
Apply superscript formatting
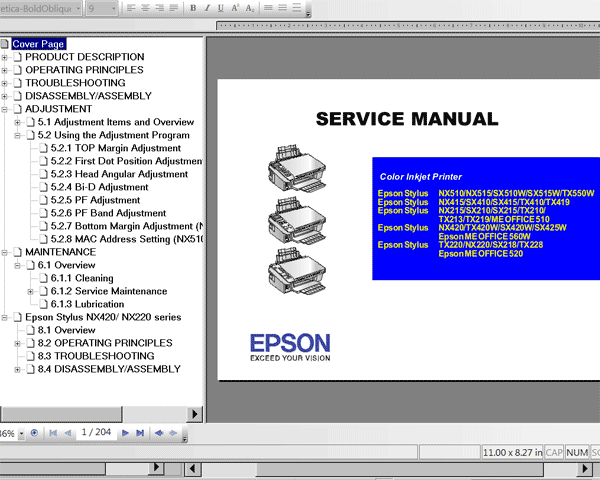click(x=235, y=8)
